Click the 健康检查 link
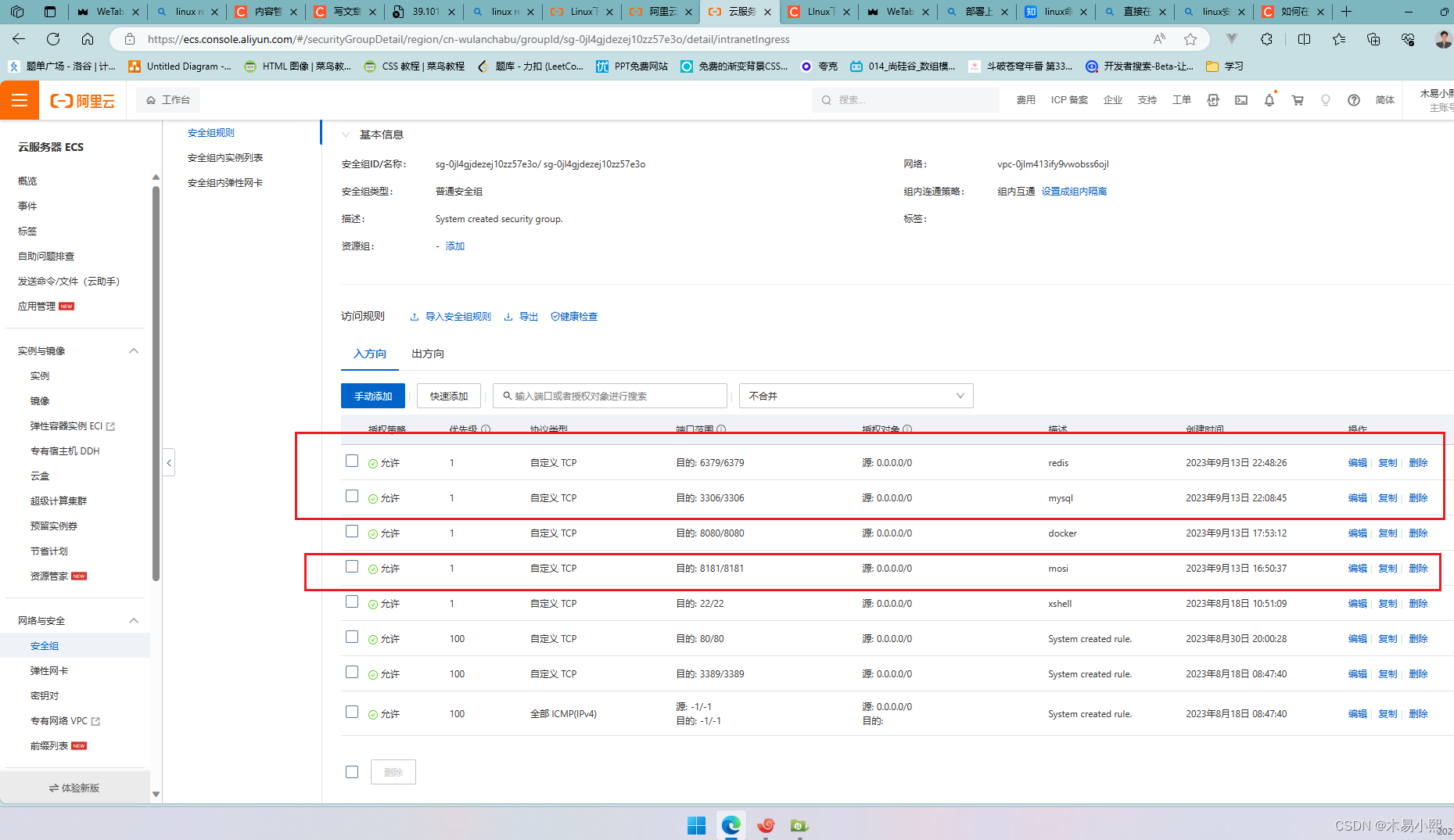Viewport: 1454px width, 840px height. (574, 317)
